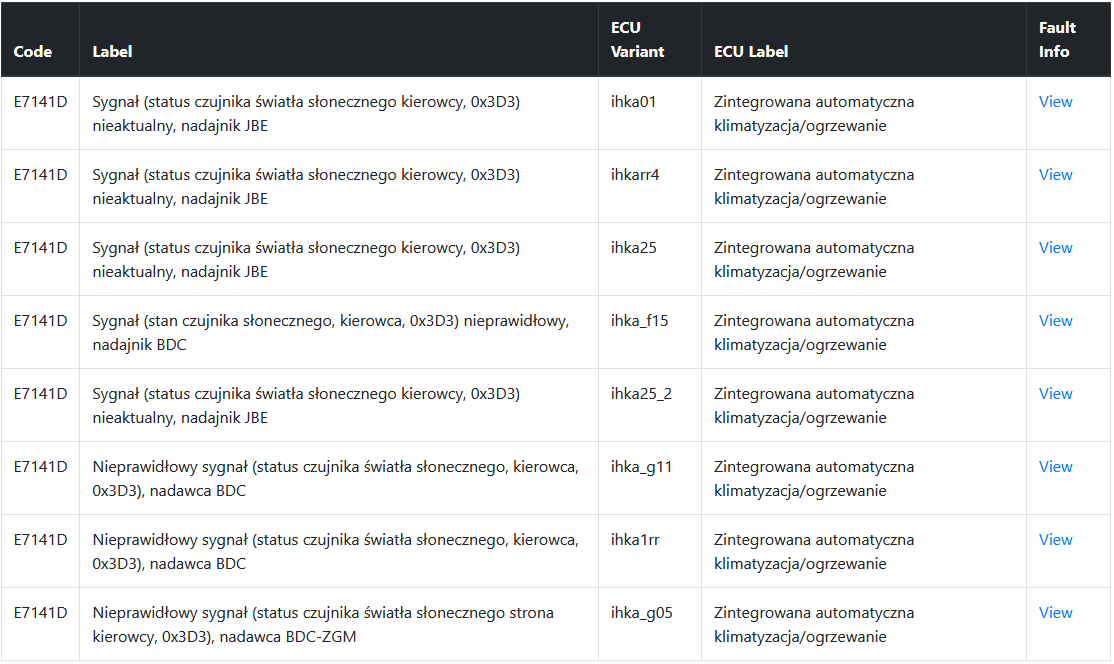The image size is (1114, 664).
Task: Click the Code column header
Action: 33,52
